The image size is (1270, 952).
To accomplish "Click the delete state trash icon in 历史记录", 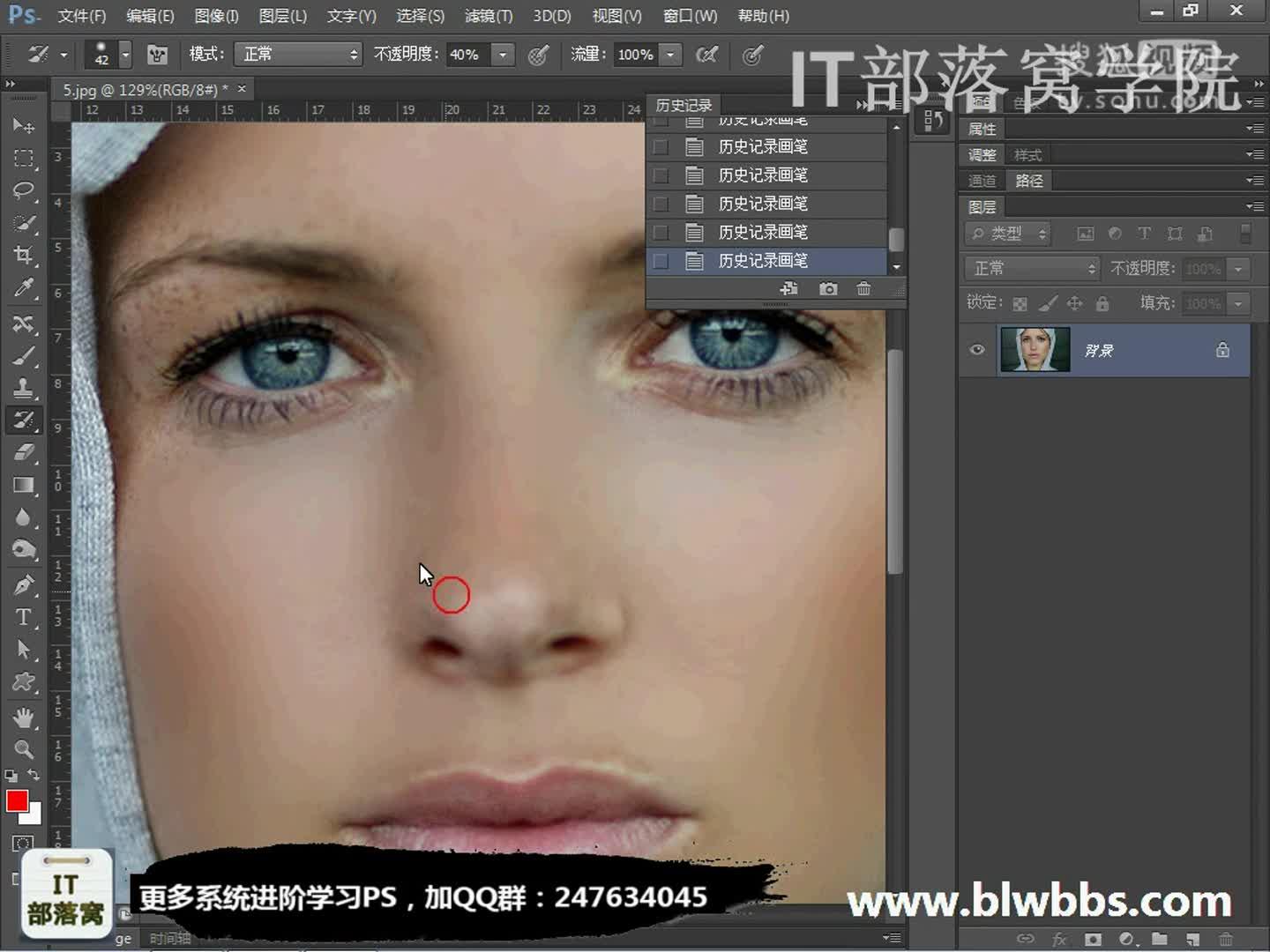I will (863, 288).
